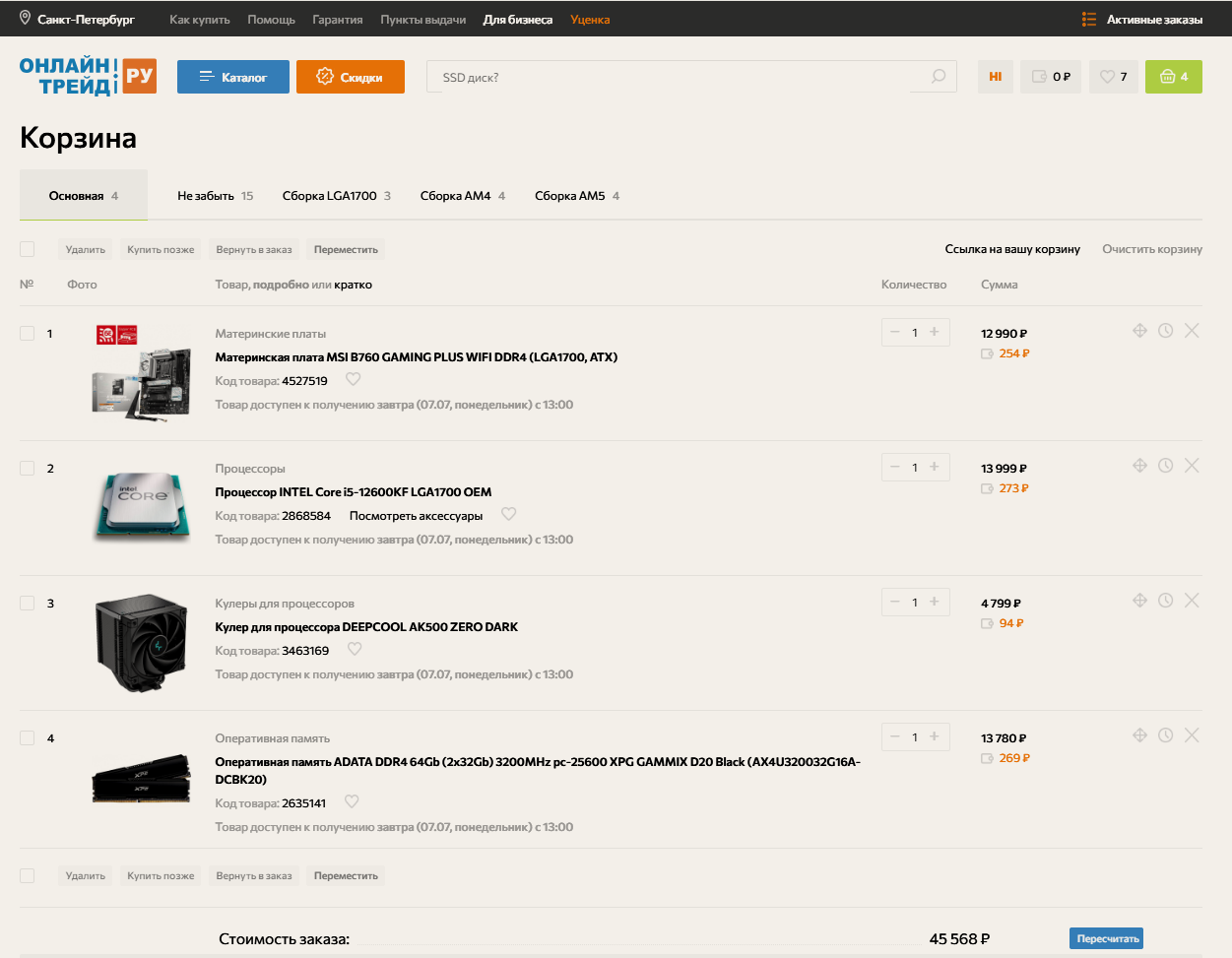Open the green cart button showing 4
The width and height of the screenshot is (1232, 958).
(x=1174, y=77)
